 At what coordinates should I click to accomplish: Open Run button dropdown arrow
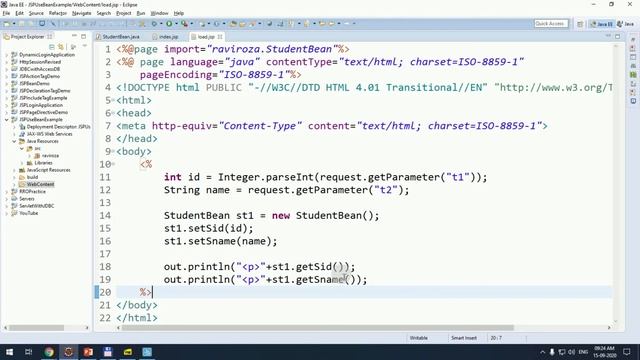[x=176, y=24]
